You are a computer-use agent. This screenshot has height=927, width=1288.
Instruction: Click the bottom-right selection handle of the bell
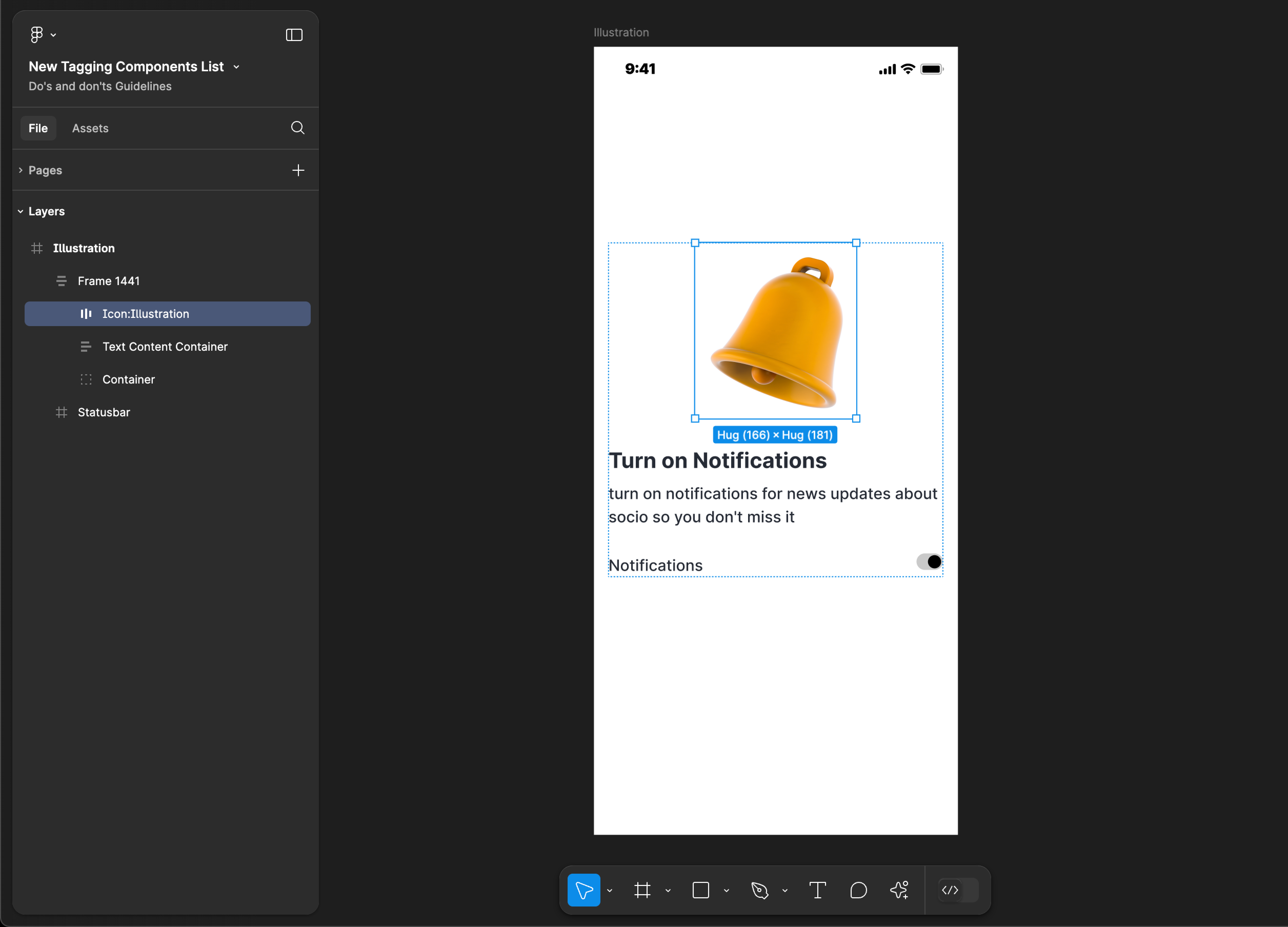tap(856, 419)
